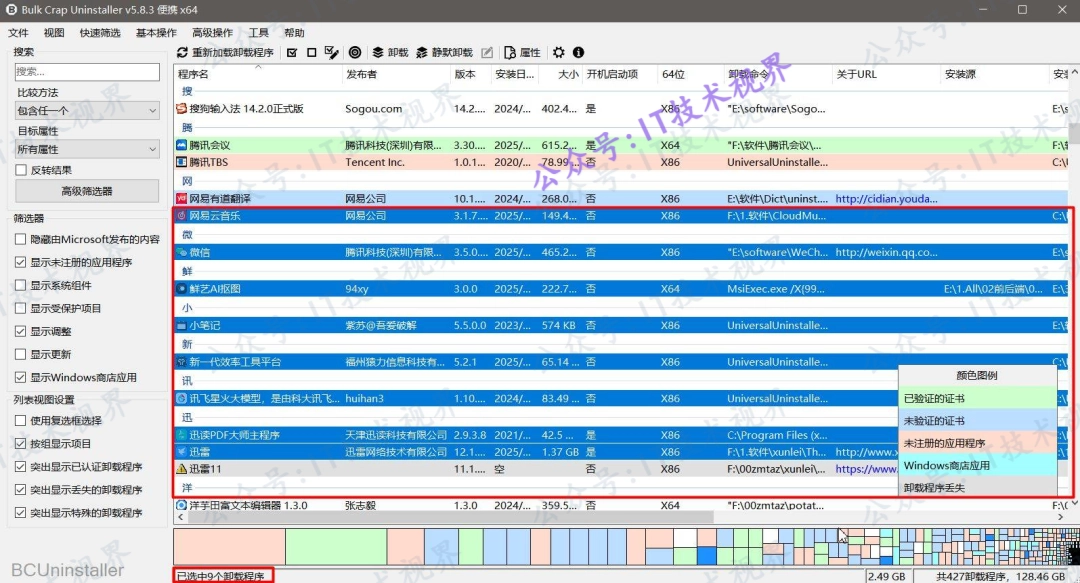The height and width of the screenshot is (583, 1080).
Task: Click the 搜索 search input field
Action: tap(87, 72)
